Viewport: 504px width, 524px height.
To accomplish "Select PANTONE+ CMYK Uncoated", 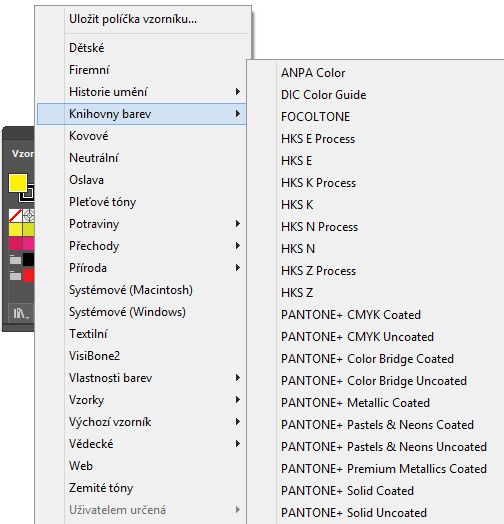I will [376, 337].
